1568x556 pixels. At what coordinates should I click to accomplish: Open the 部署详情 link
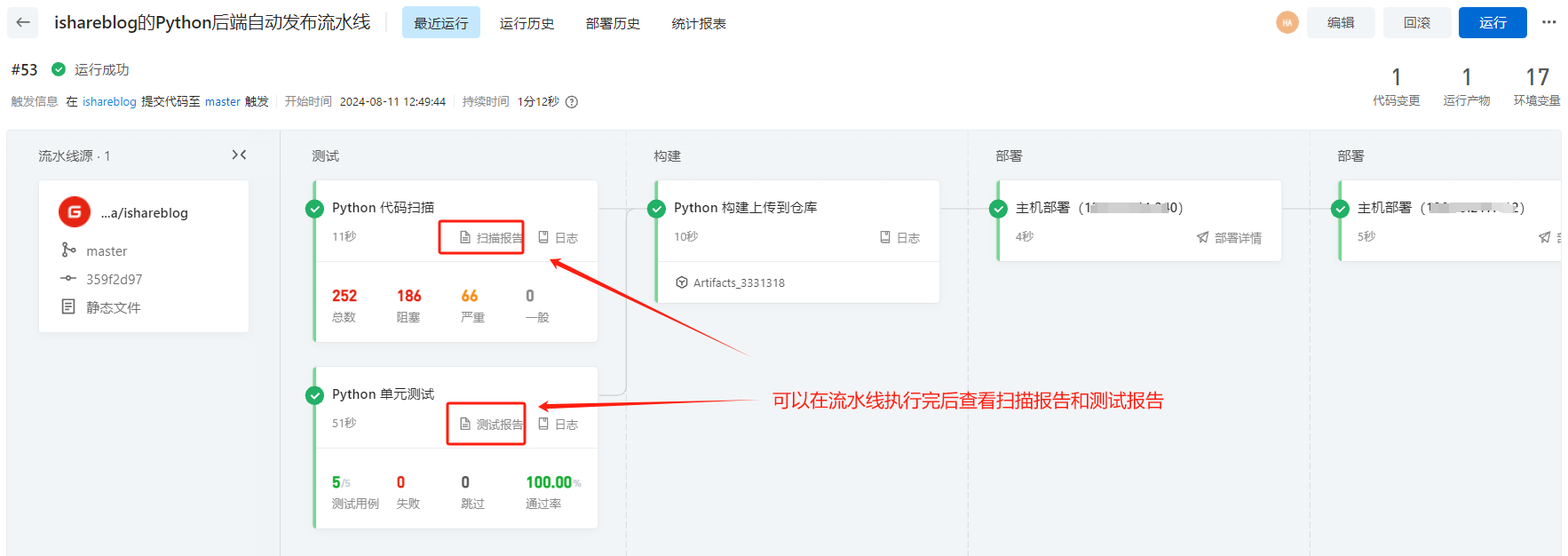tap(1229, 237)
